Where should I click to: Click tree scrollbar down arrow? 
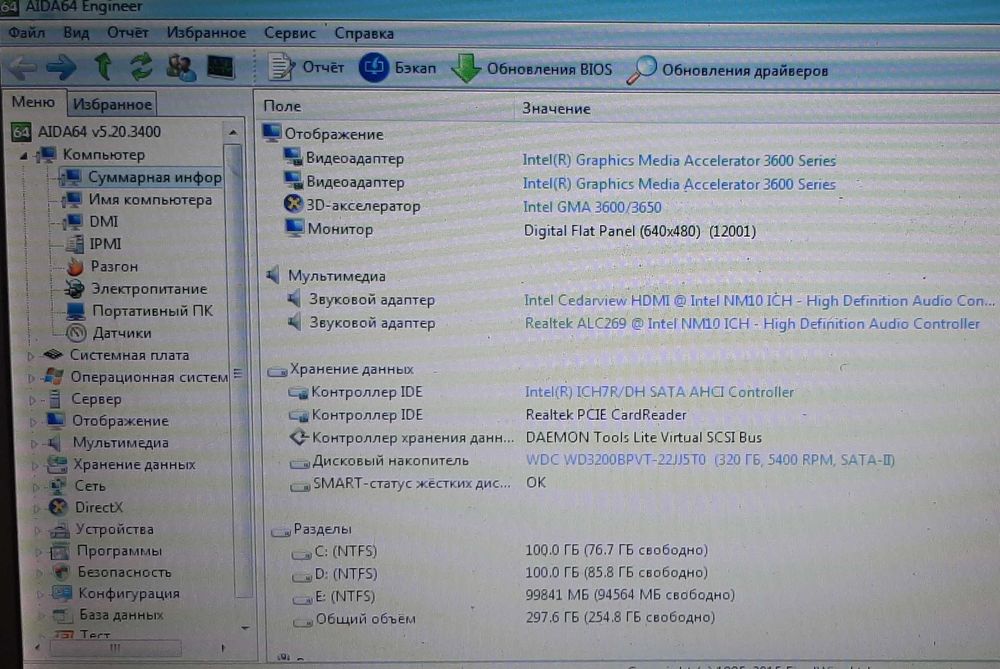point(245,628)
